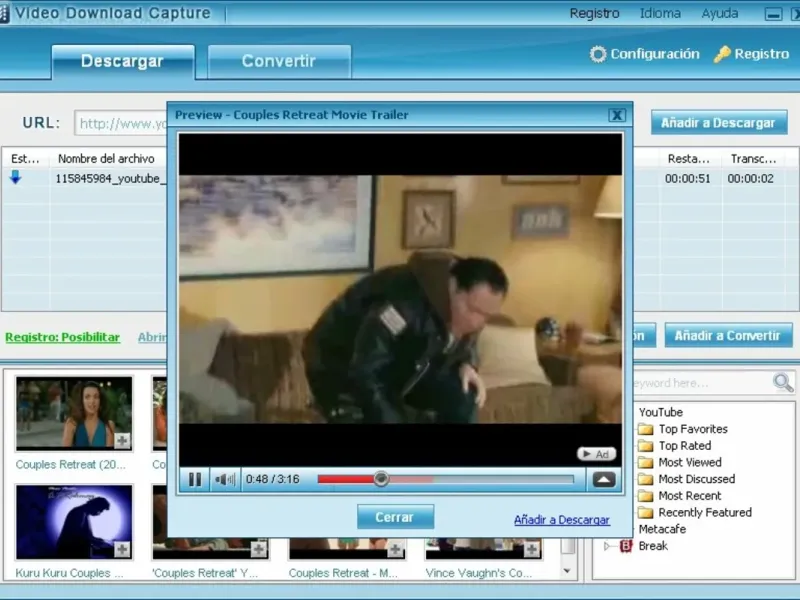Open the Kuru Kuru Couples thumbnail

pyautogui.click(x=74, y=522)
